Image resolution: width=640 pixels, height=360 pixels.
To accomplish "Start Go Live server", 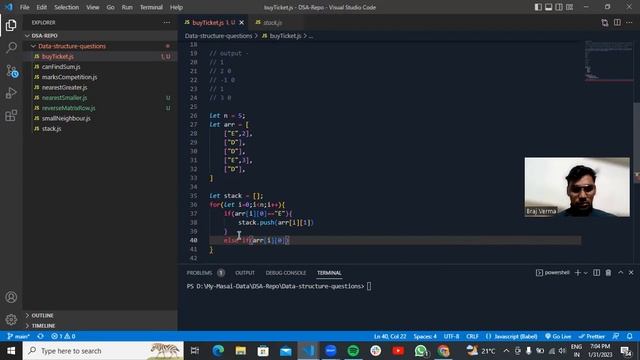I will [558, 336].
